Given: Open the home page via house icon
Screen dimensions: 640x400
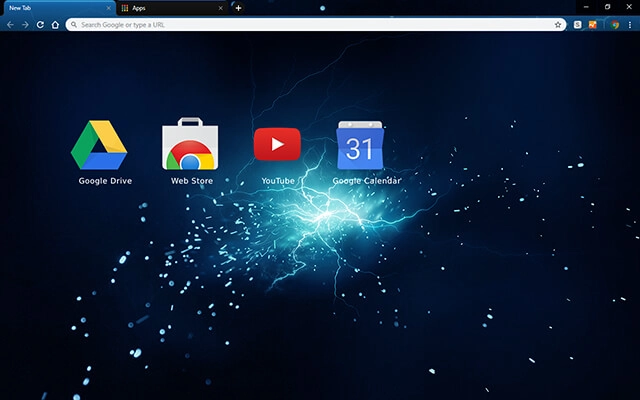Looking at the screenshot, I should point(55,25).
